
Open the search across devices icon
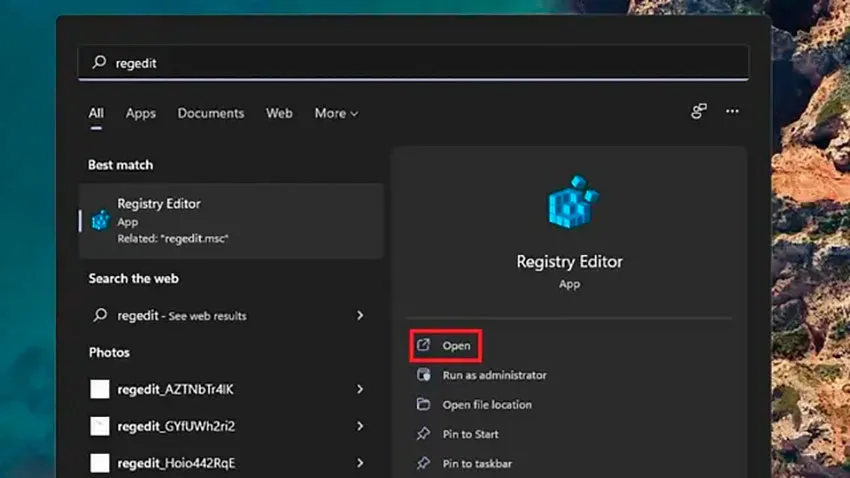pos(699,111)
